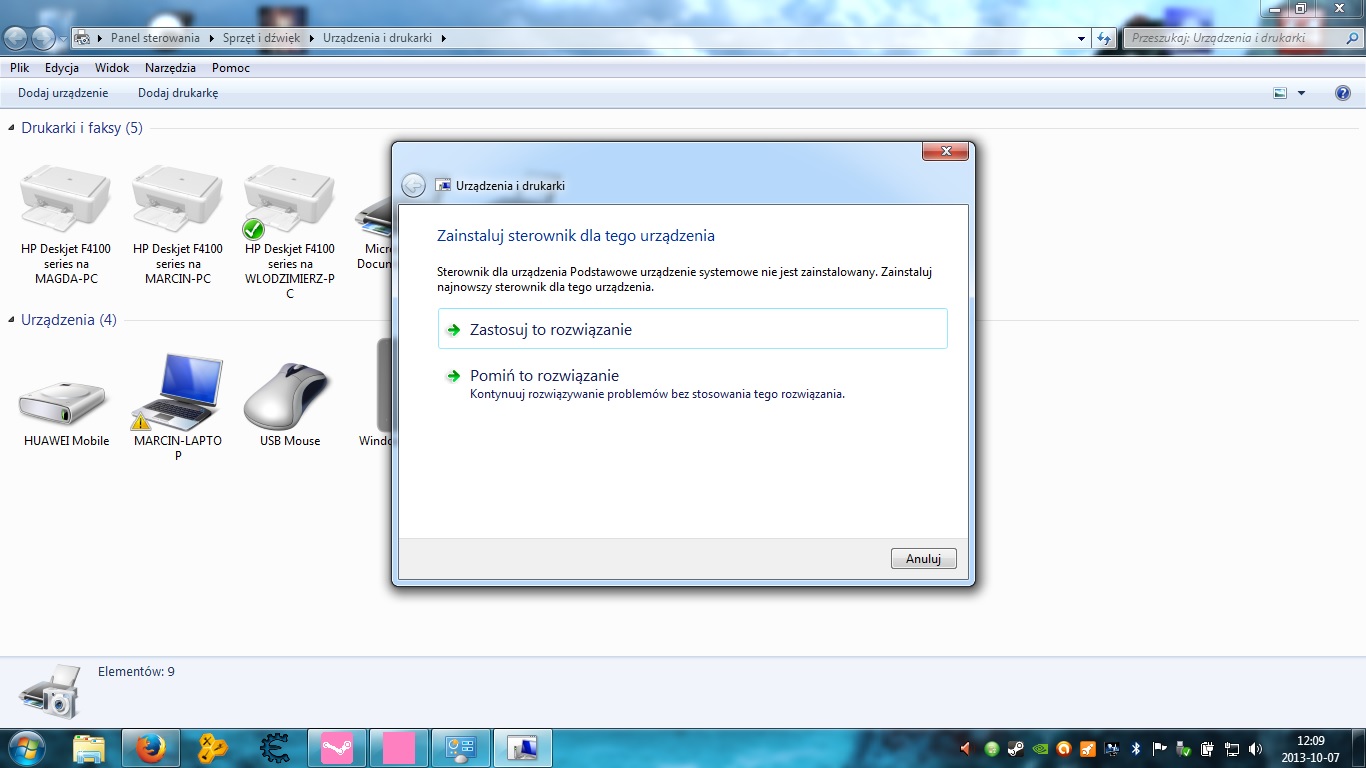Change the view using the view icon button

1280,93
